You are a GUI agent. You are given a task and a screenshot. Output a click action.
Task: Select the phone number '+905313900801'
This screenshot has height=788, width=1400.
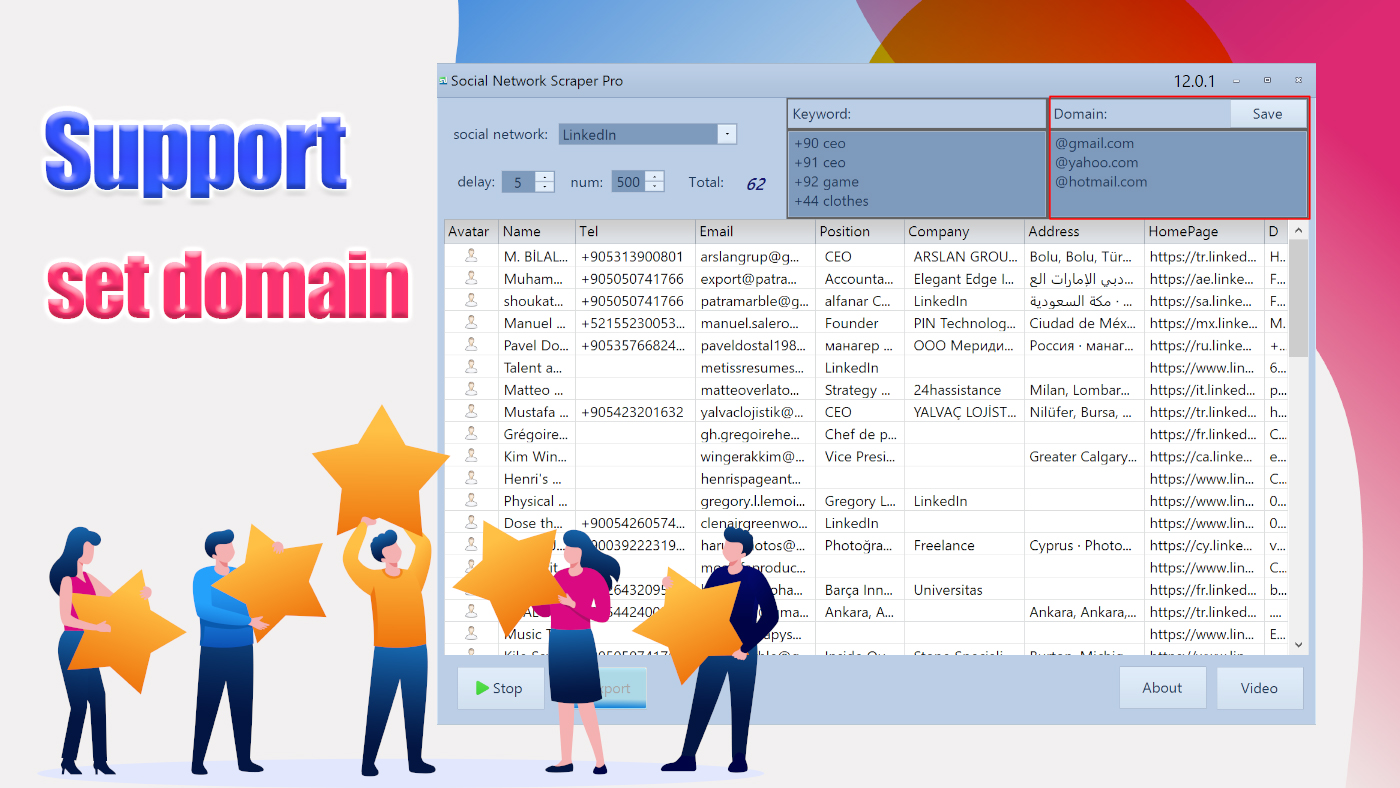pyautogui.click(x=632, y=256)
